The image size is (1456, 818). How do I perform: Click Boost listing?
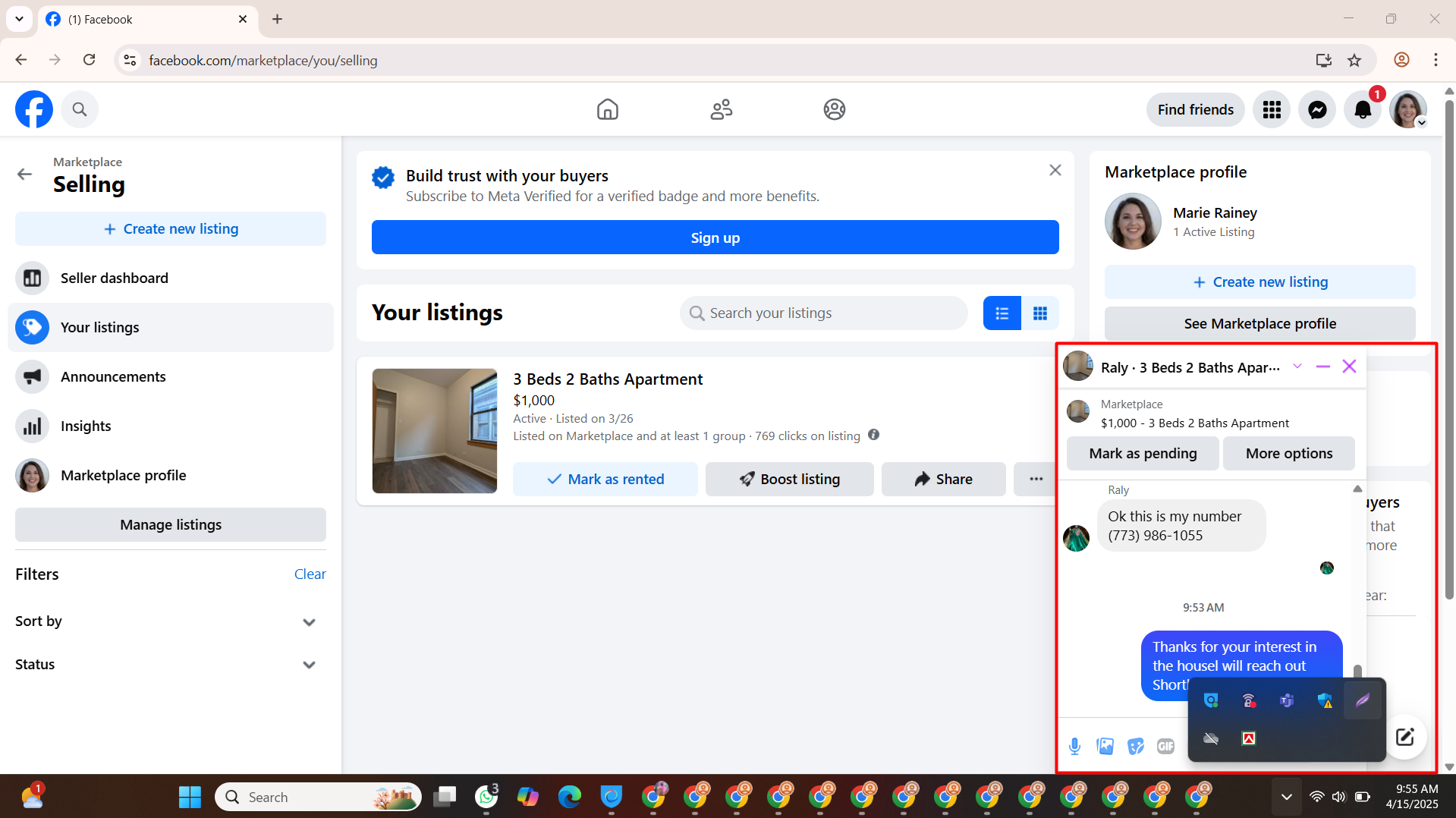[789, 479]
